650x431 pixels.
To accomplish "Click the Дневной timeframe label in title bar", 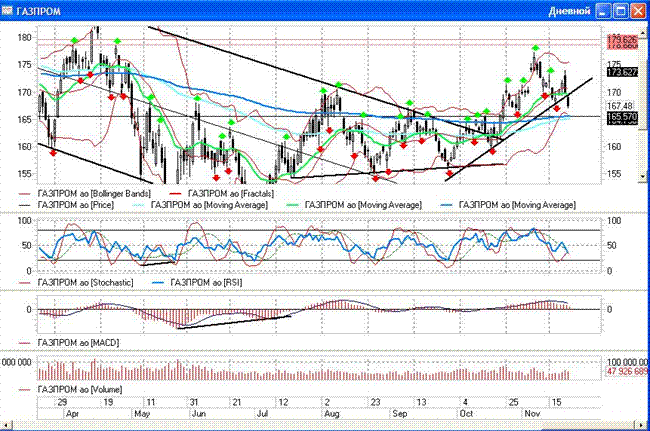I will coord(569,11).
